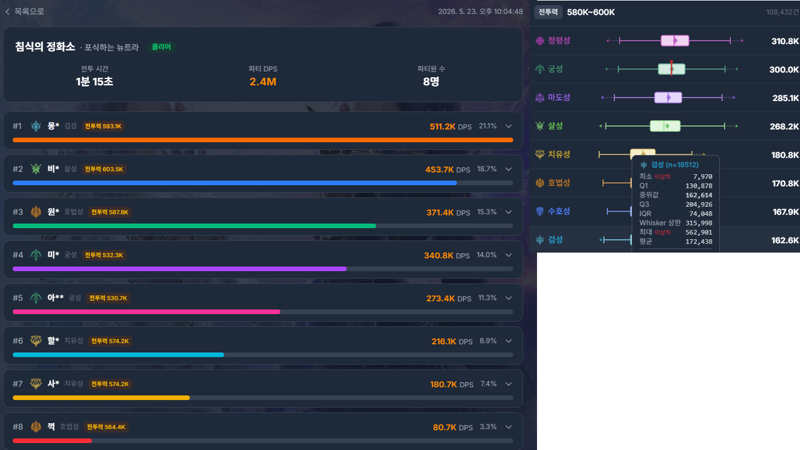Expand the #1 몽* row details

click(x=509, y=126)
